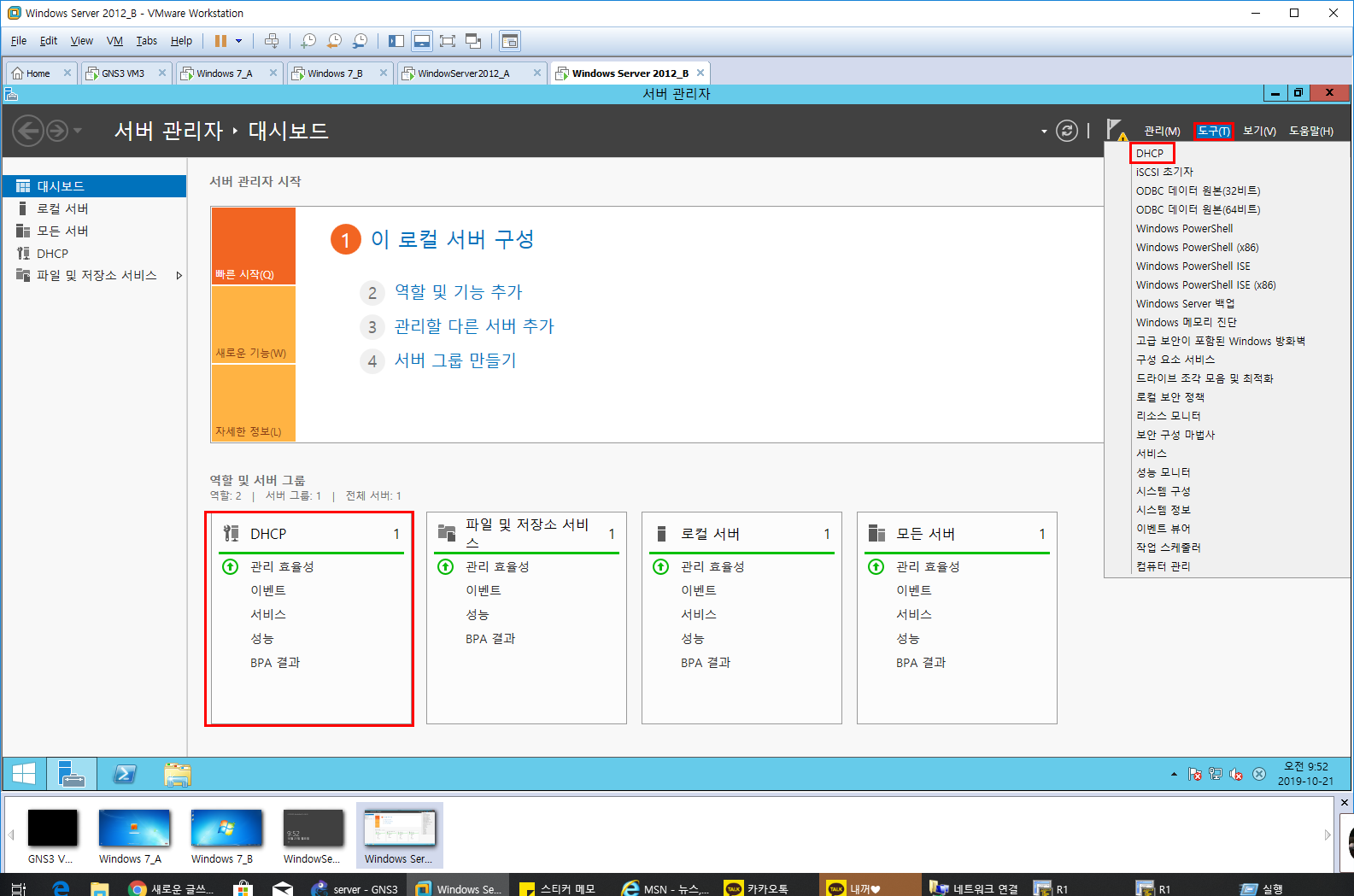This screenshot has width=1354, height=896.
Task: Expand 파일 및 저장소 서비스 sidebar arrow
Action: (179, 275)
